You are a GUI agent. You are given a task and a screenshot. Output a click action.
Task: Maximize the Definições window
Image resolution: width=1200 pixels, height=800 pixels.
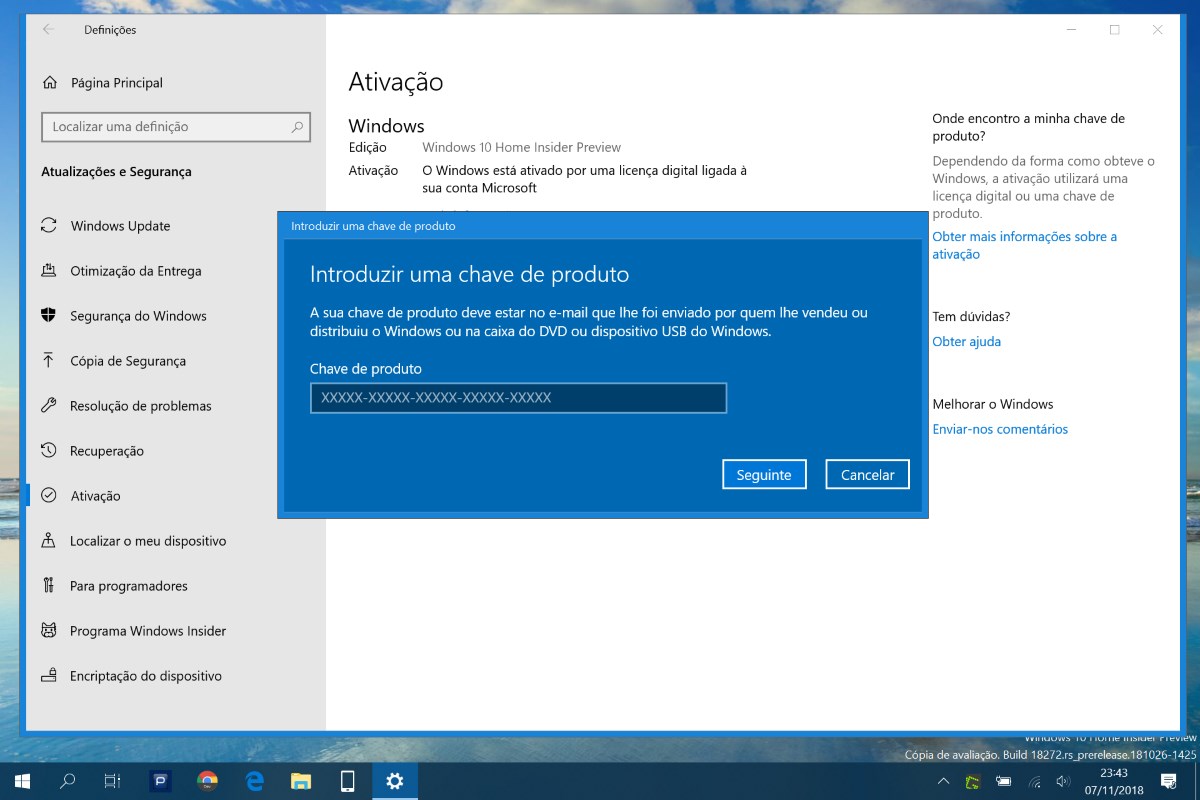tap(1114, 30)
